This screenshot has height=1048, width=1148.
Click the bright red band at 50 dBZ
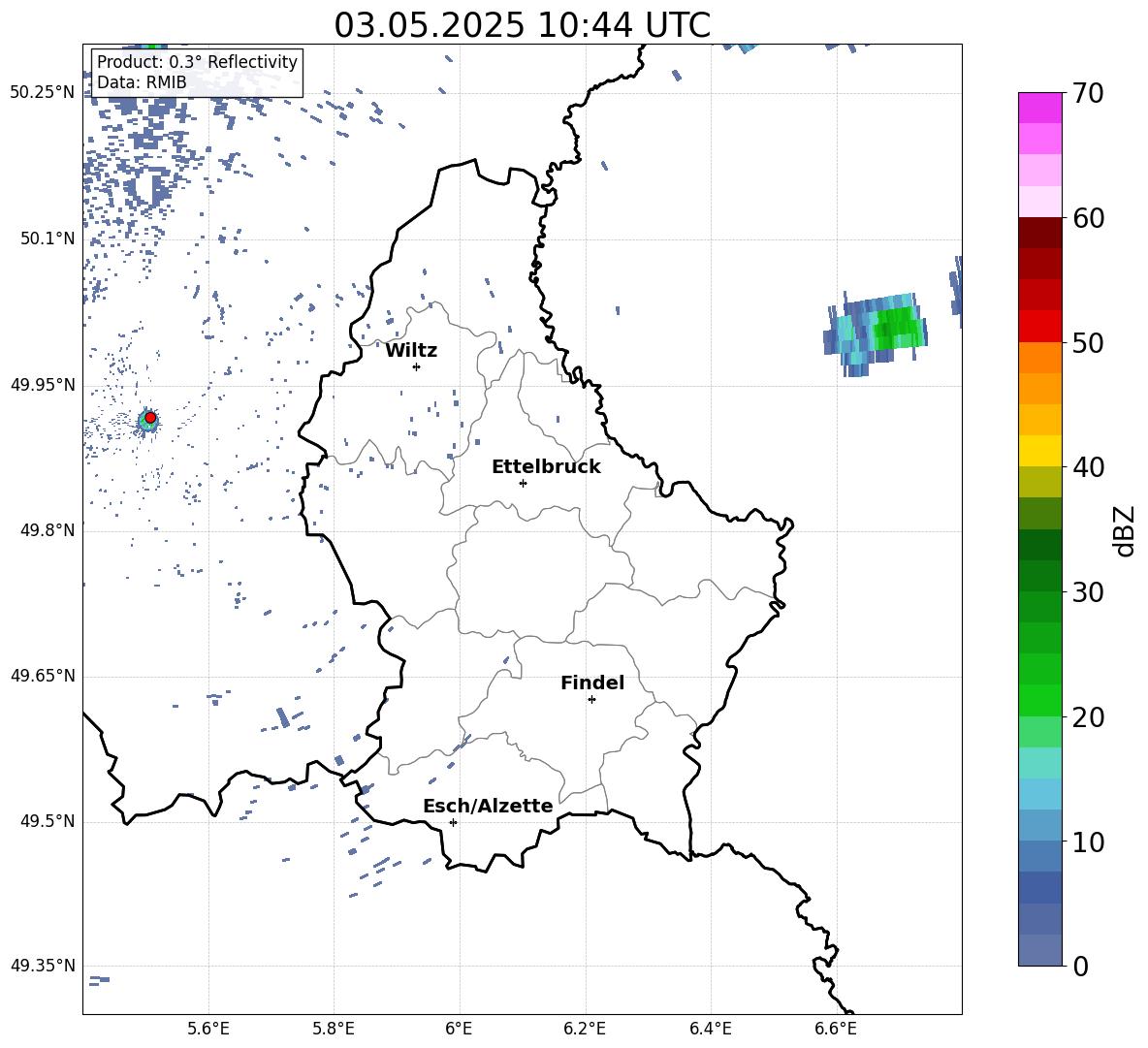click(1039, 326)
